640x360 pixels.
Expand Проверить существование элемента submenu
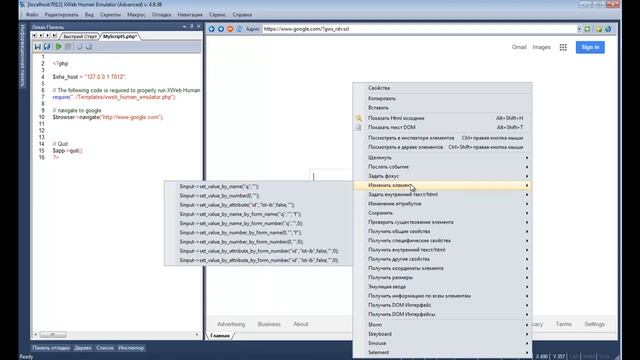pos(442,222)
